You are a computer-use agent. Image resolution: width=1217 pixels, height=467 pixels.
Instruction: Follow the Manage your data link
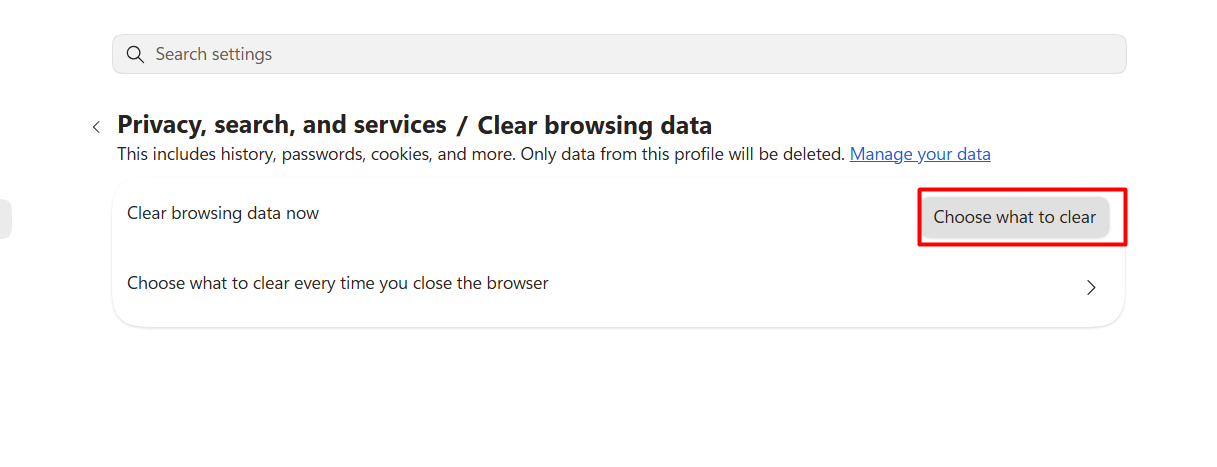click(920, 154)
